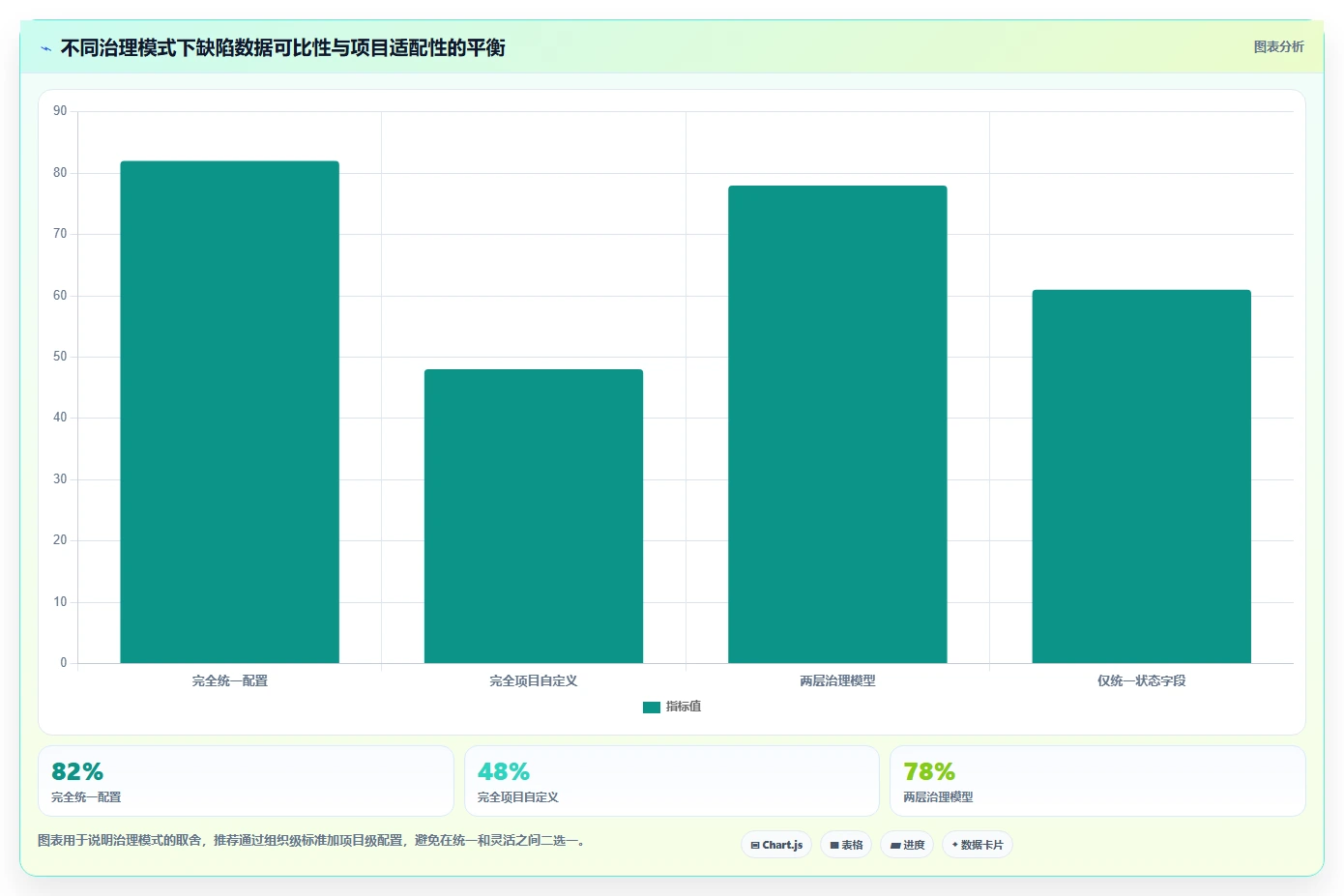Image resolution: width=1344 pixels, height=896 pixels.
Task: Click the lightning icon beside the chart title
Action: point(45,48)
